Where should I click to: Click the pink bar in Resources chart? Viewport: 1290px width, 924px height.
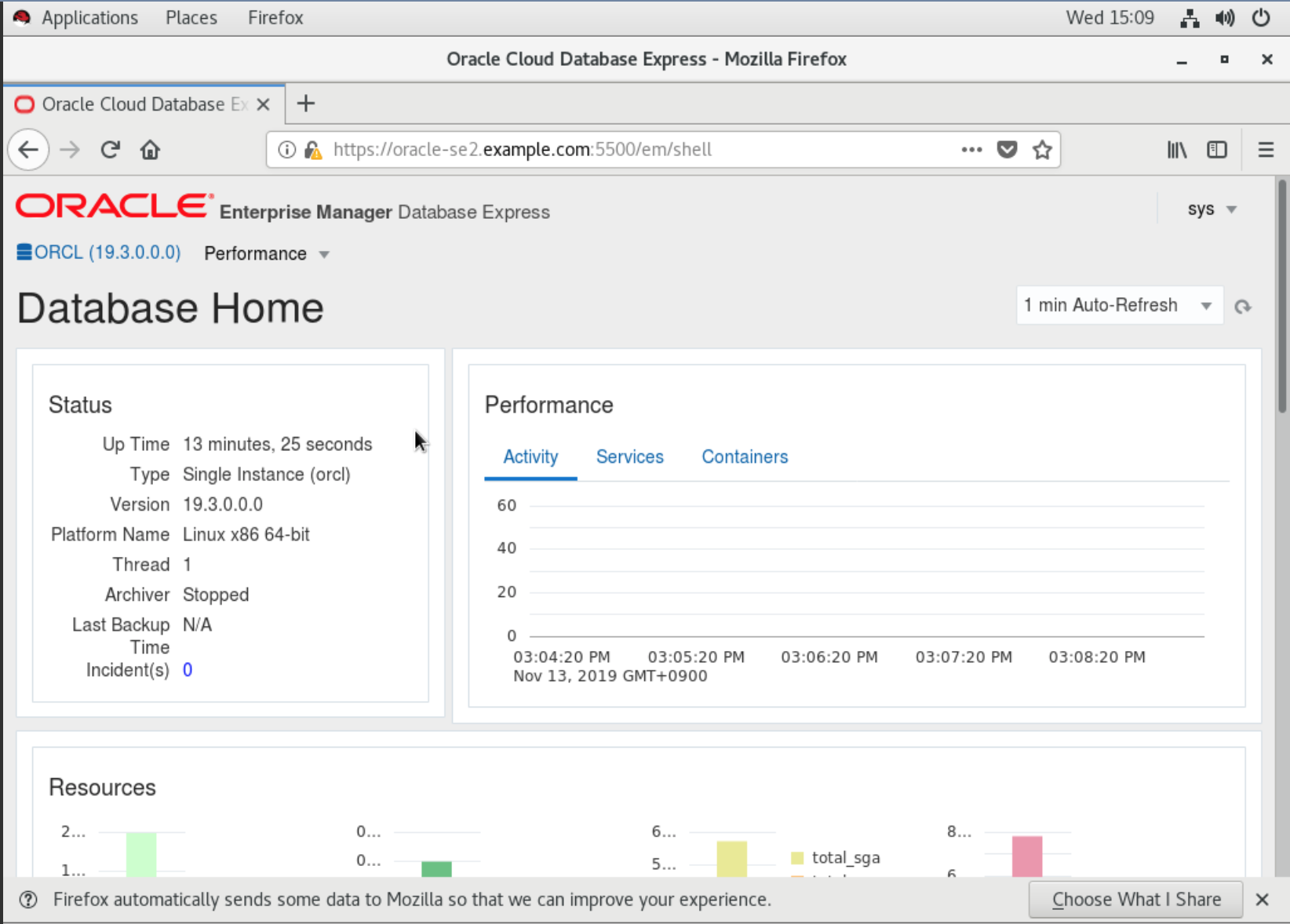coord(1027,857)
